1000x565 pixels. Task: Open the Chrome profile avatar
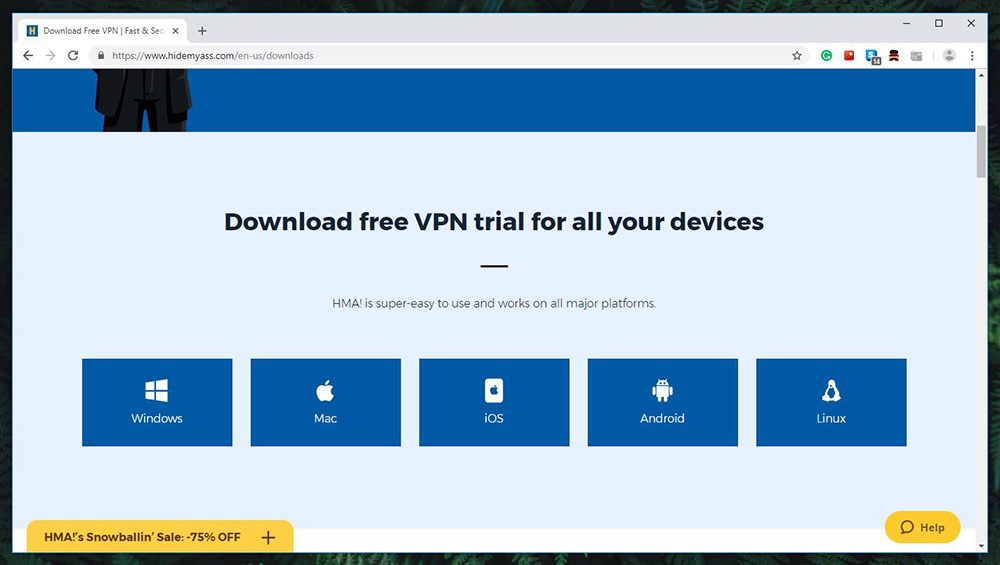tap(949, 55)
